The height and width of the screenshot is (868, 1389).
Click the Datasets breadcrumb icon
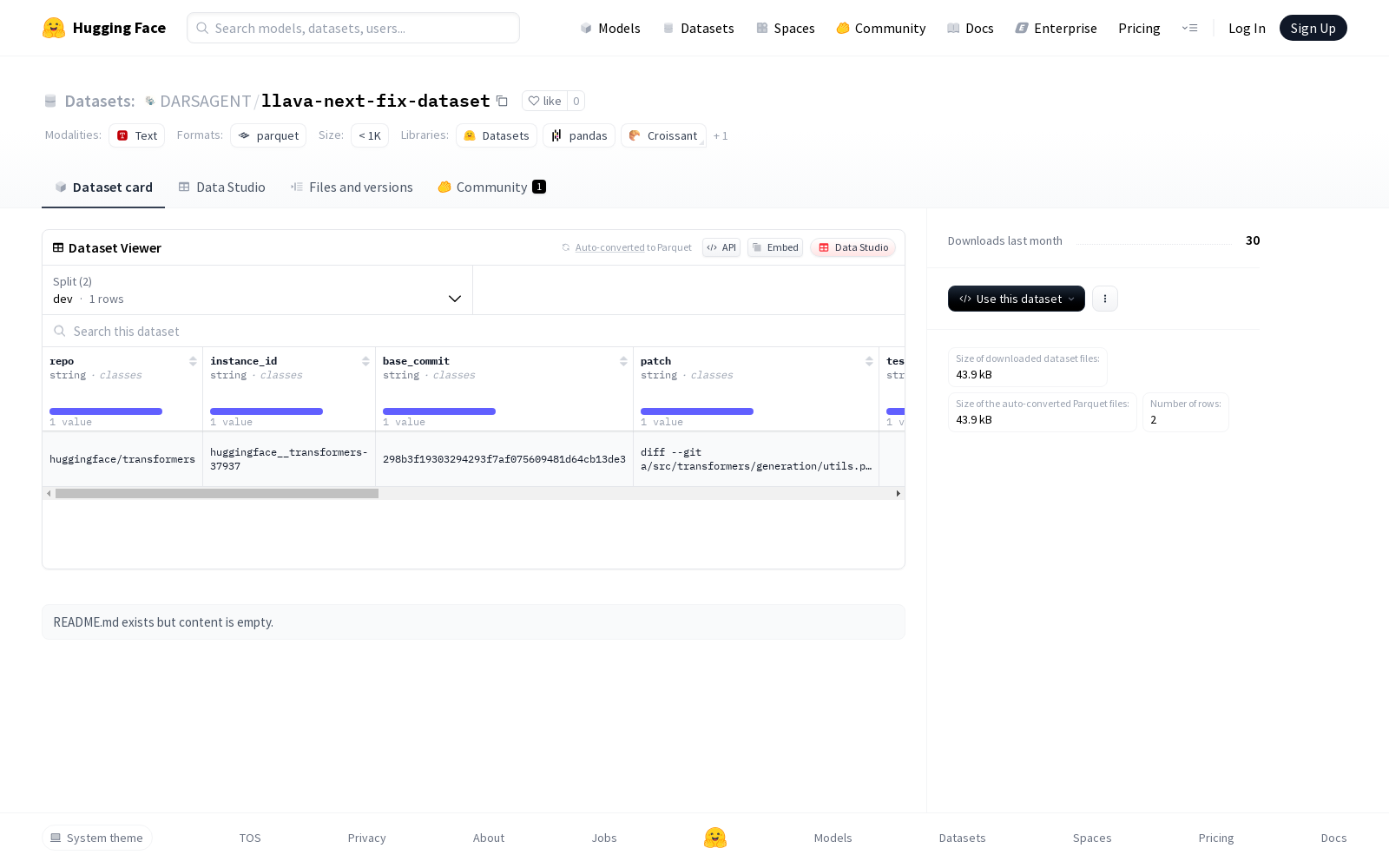[x=50, y=101]
